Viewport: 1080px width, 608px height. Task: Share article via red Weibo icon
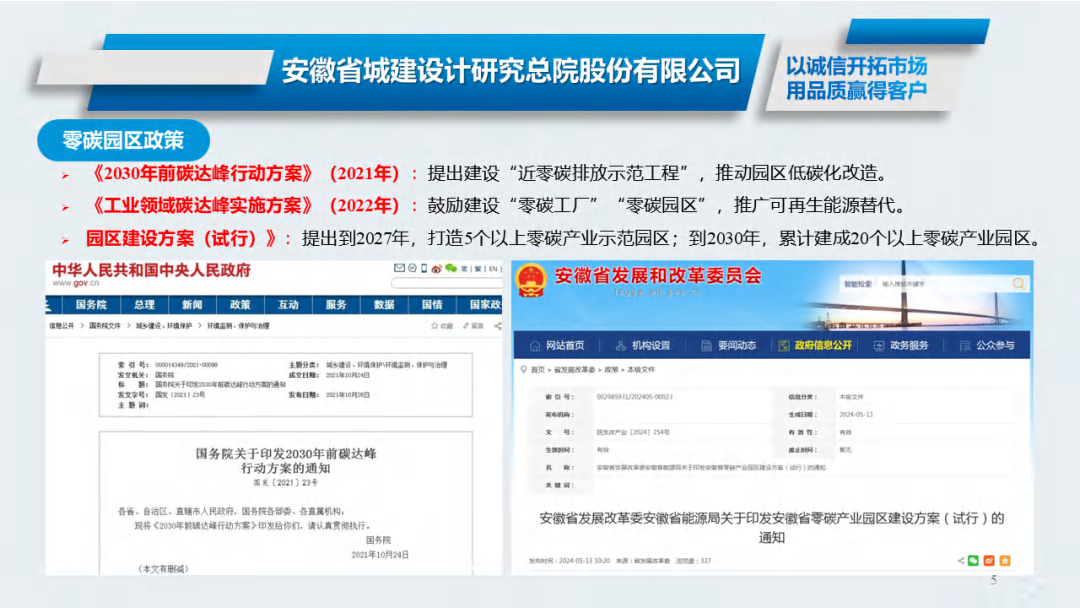[989, 560]
